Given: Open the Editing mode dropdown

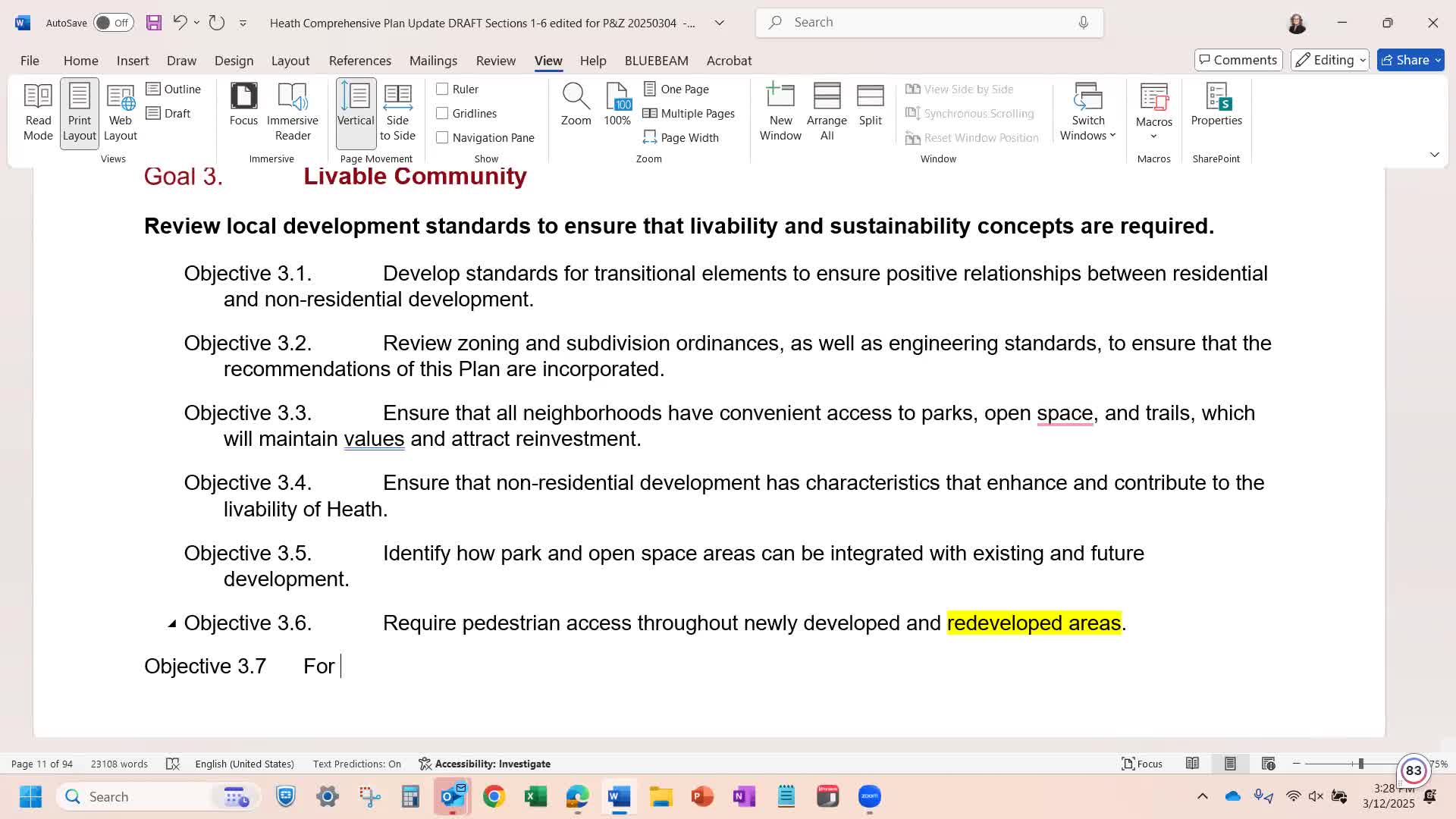Looking at the screenshot, I should pyautogui.click(x=1329, y=60).
